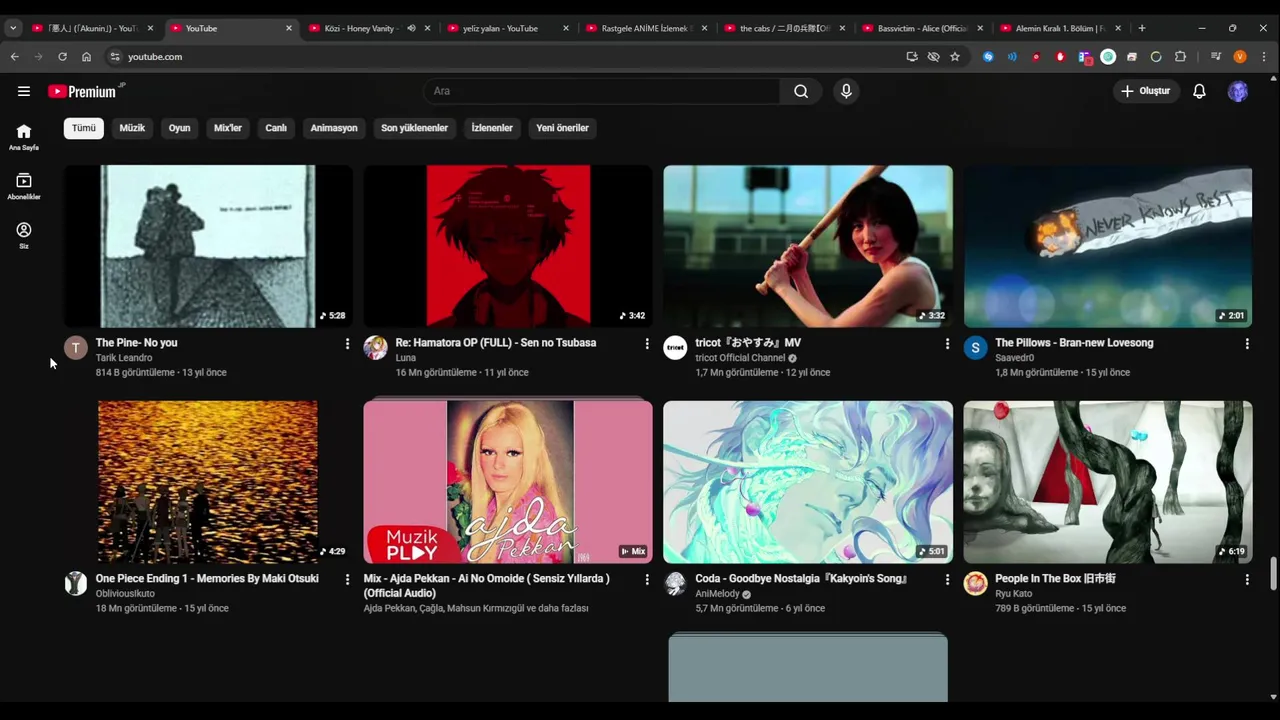The image size is (1280, 720).
Task: Open options for One Piece Ending 1
Action: 347,579
